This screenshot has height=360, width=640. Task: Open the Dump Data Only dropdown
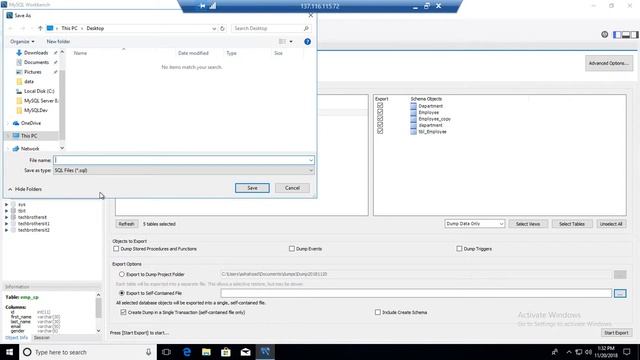coord(474,224)
